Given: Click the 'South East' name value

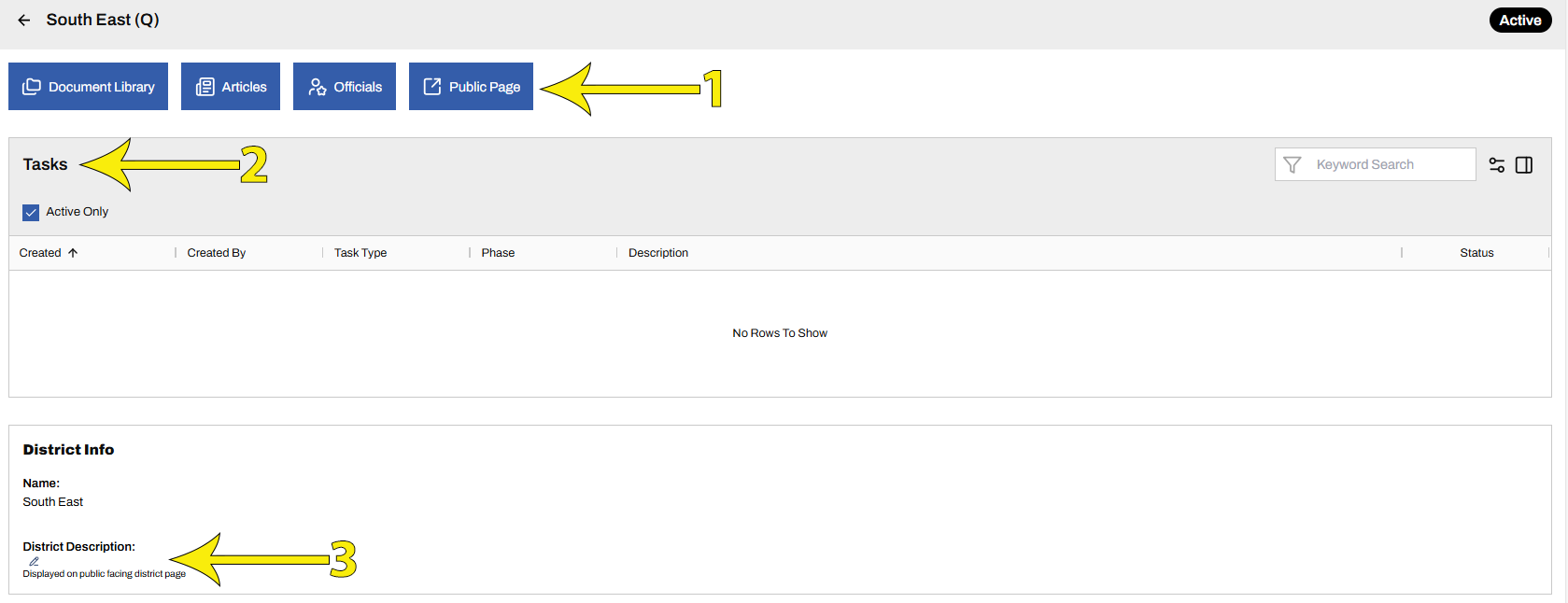Looking at the screenshot, I should tap(53, 502).
